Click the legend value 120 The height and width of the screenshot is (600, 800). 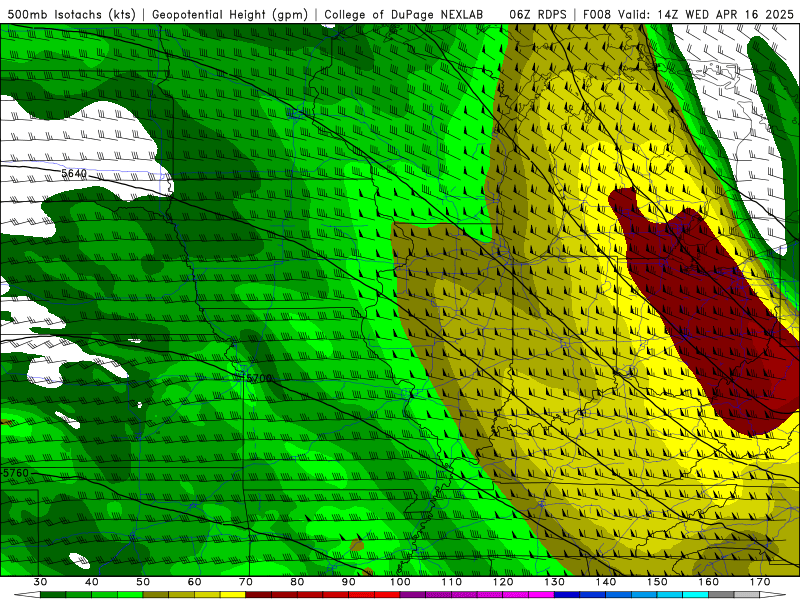[503, 582]
